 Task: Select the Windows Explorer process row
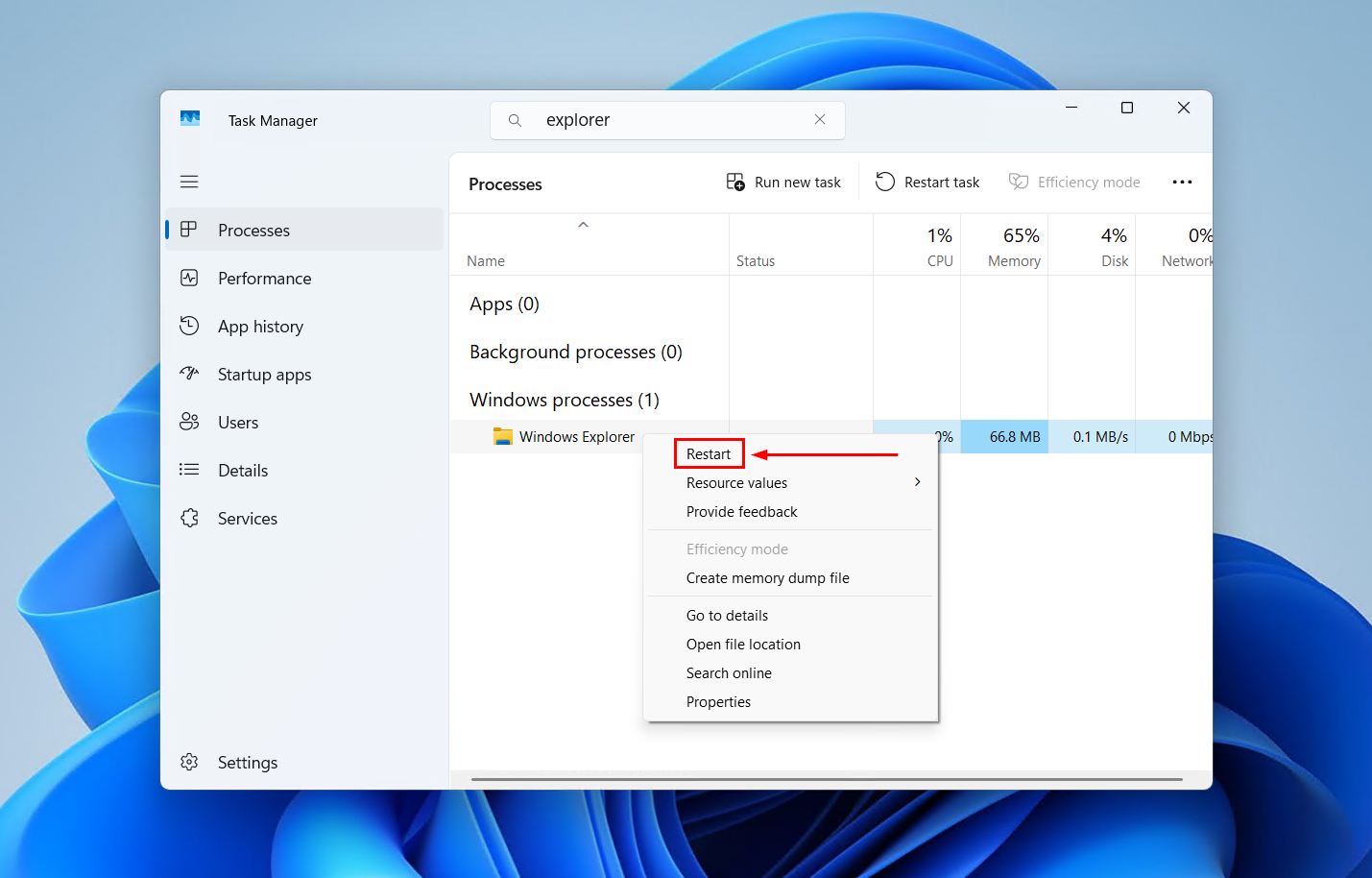(830, 436)
